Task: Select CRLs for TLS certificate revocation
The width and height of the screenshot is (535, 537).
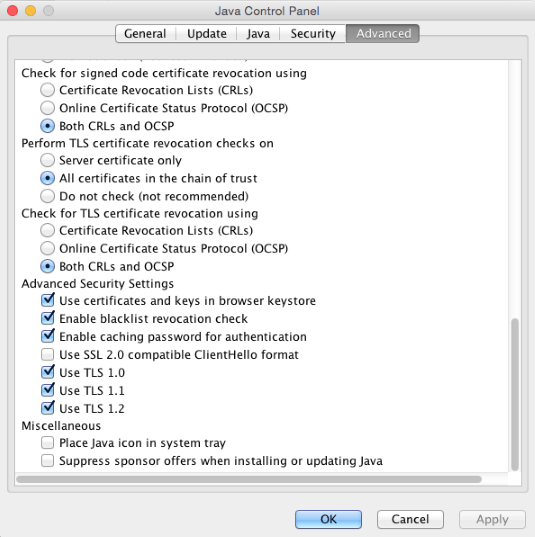Action: [x=47, y=230]
